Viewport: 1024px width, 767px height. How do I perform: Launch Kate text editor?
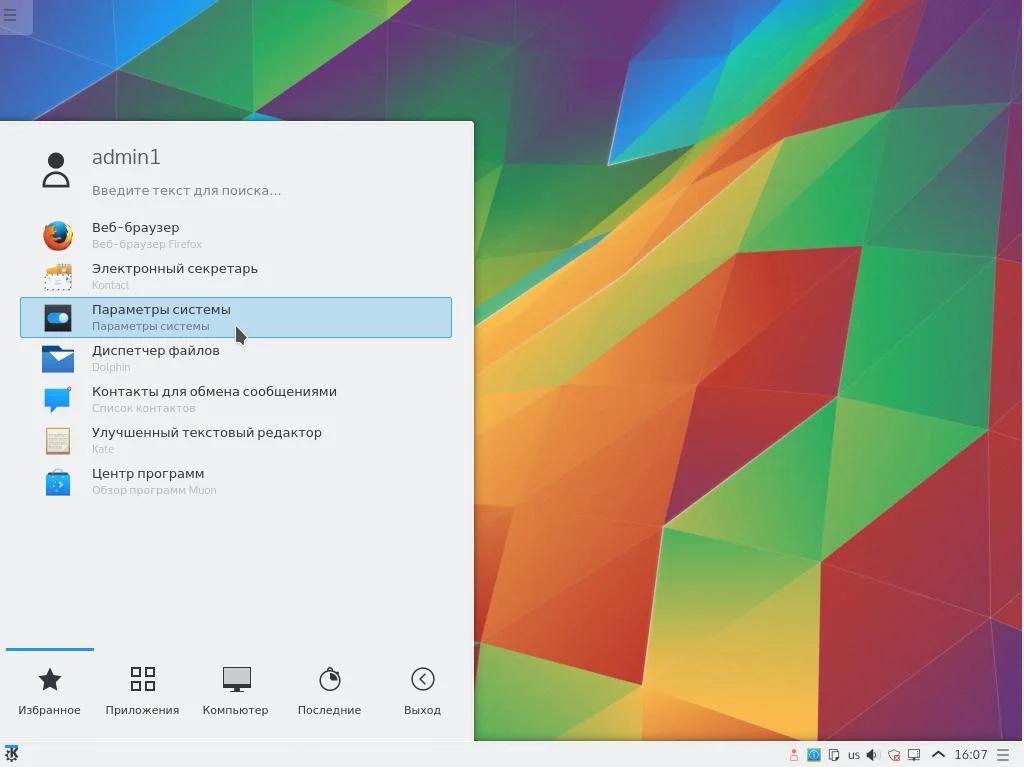pos(236,440)
